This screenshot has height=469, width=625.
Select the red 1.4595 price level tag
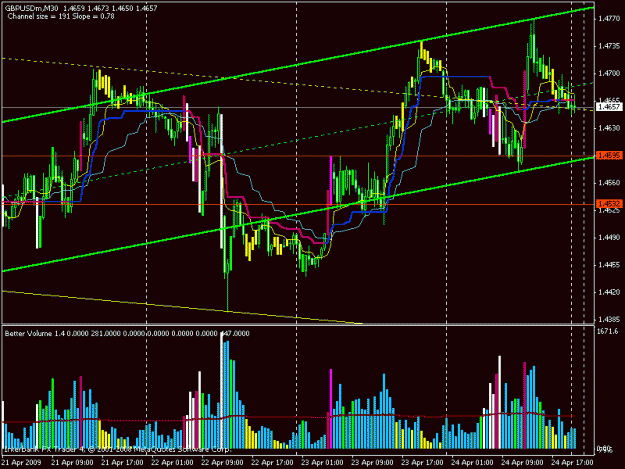click(x=609, y=155)
